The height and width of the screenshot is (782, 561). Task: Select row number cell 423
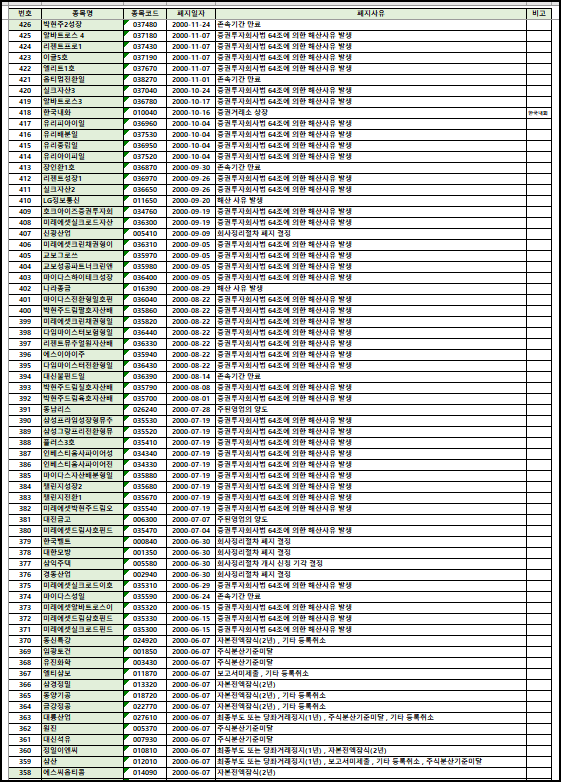(25, 57)
